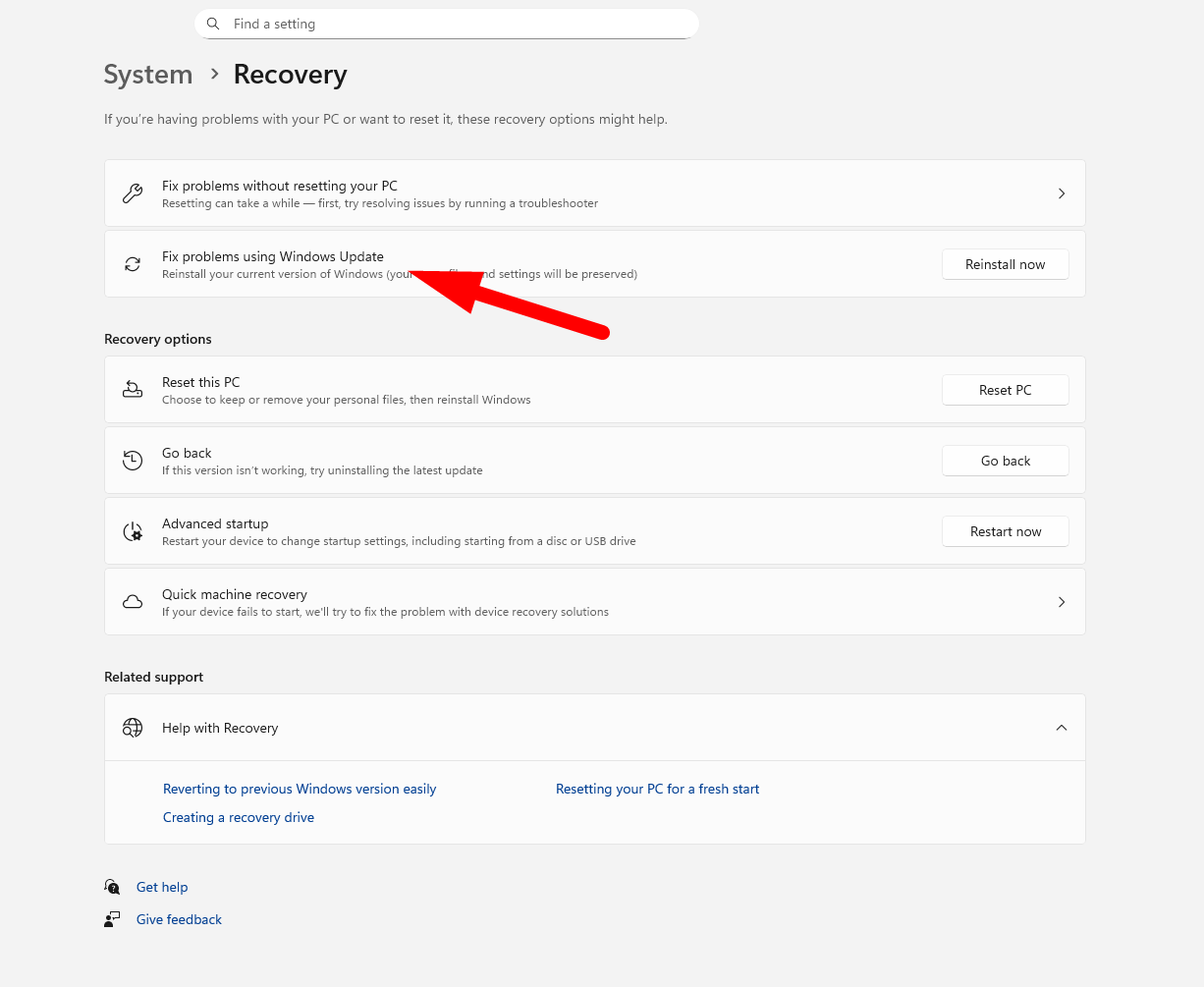The width and height of the screenshot is (1204, 987).
Task: Go to System in breadcrumb
Action: (x=148, y=75)
